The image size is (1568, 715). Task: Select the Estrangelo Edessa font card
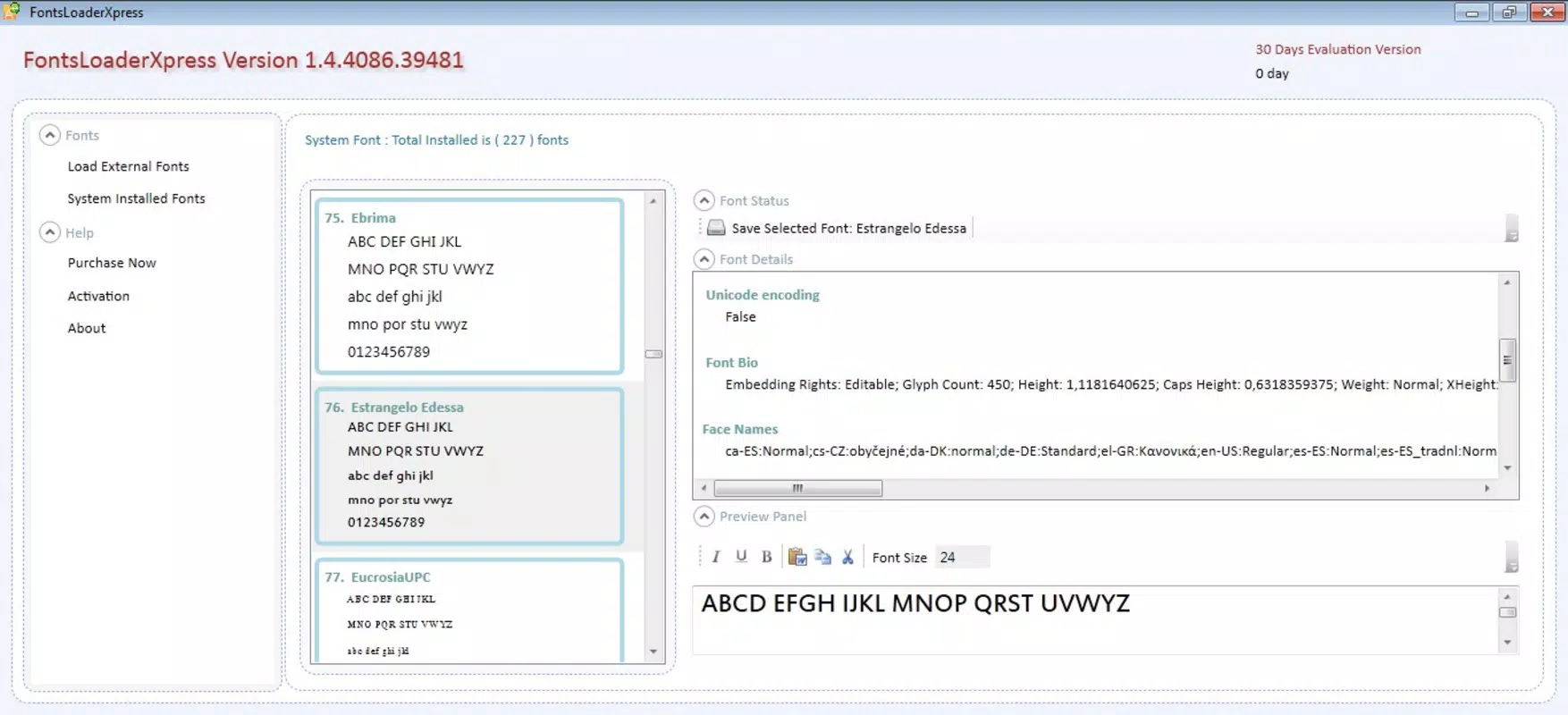tap(469, 466)
